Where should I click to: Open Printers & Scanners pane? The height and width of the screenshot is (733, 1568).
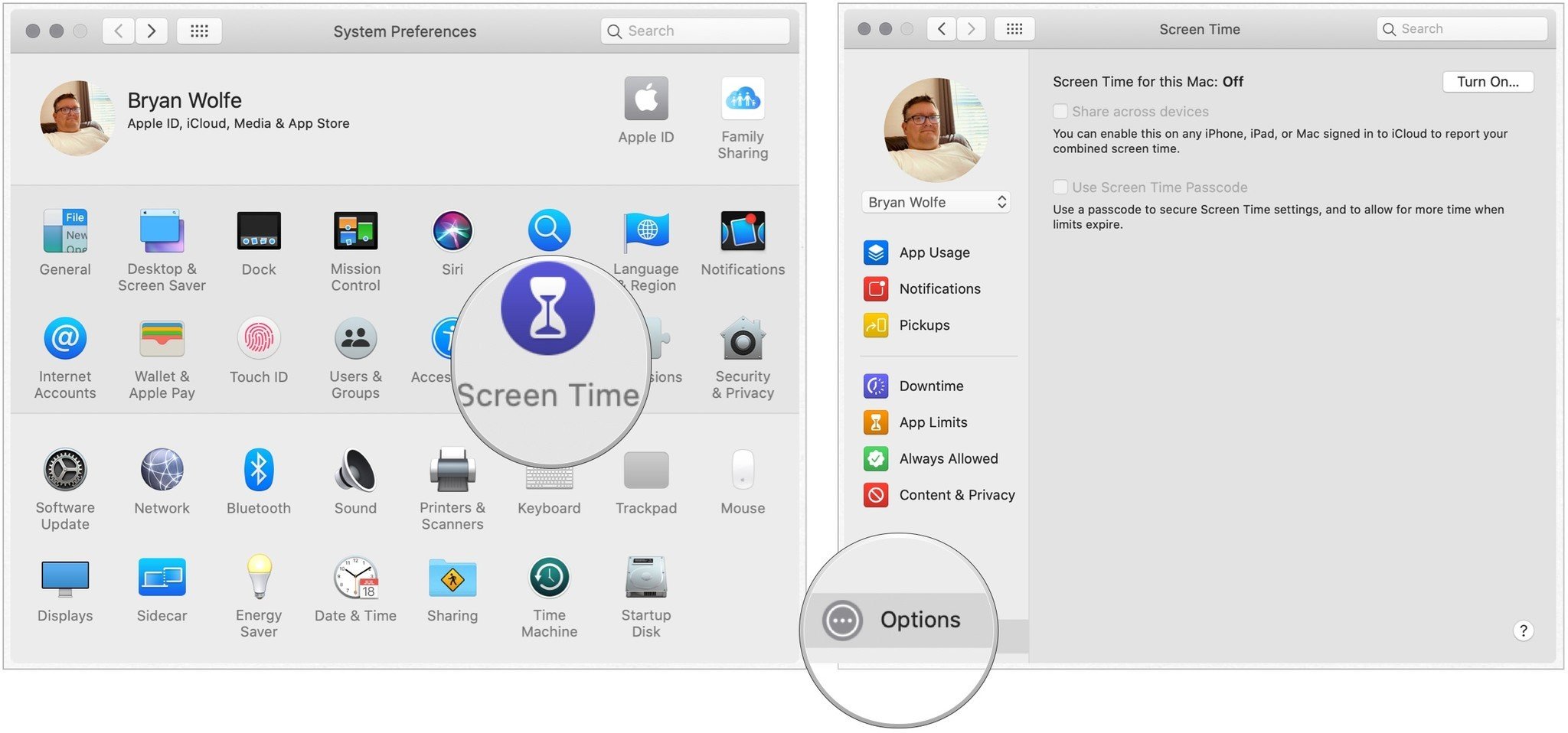point(452,489)
